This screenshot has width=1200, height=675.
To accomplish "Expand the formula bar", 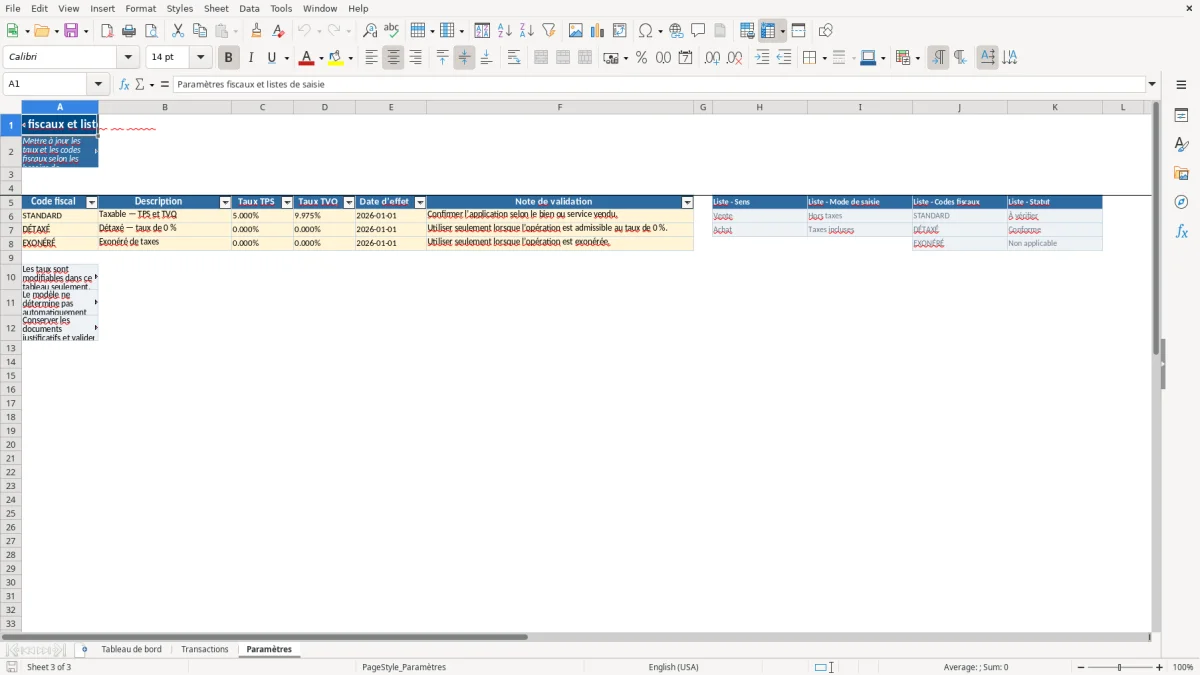I will point(1152,84).
